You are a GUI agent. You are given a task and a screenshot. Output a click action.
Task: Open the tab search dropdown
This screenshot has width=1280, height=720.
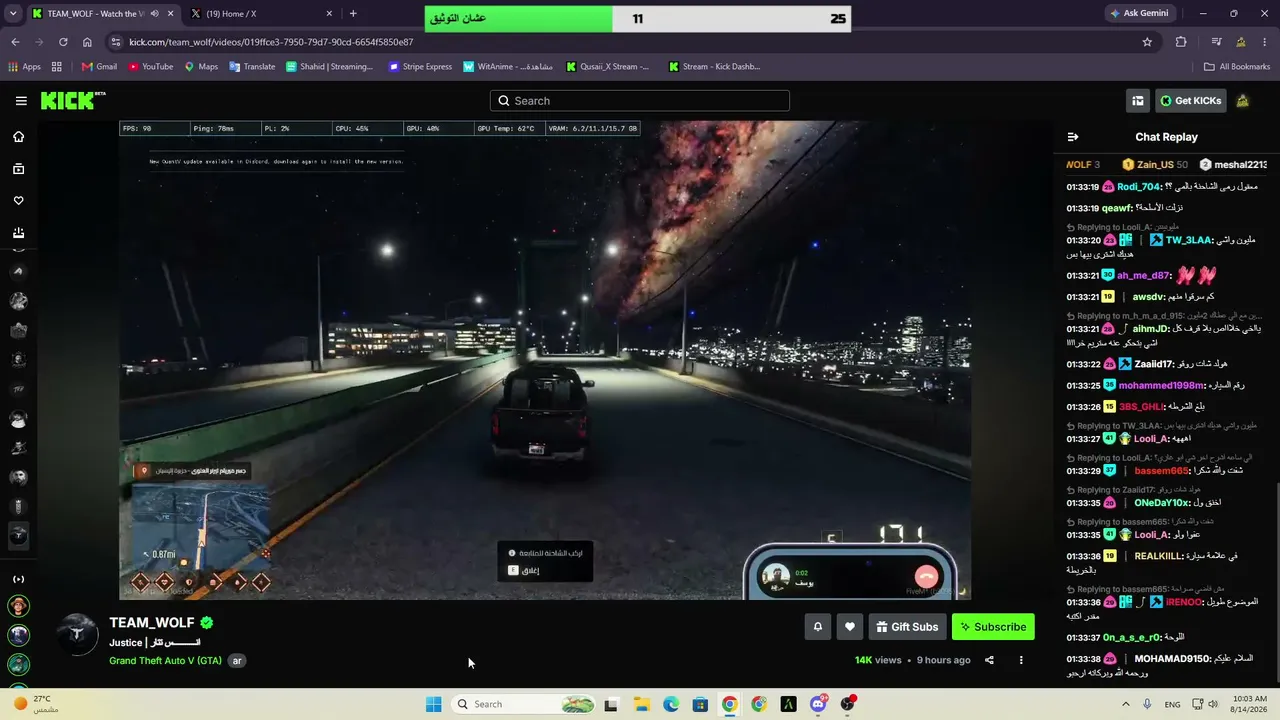(11, 14)
